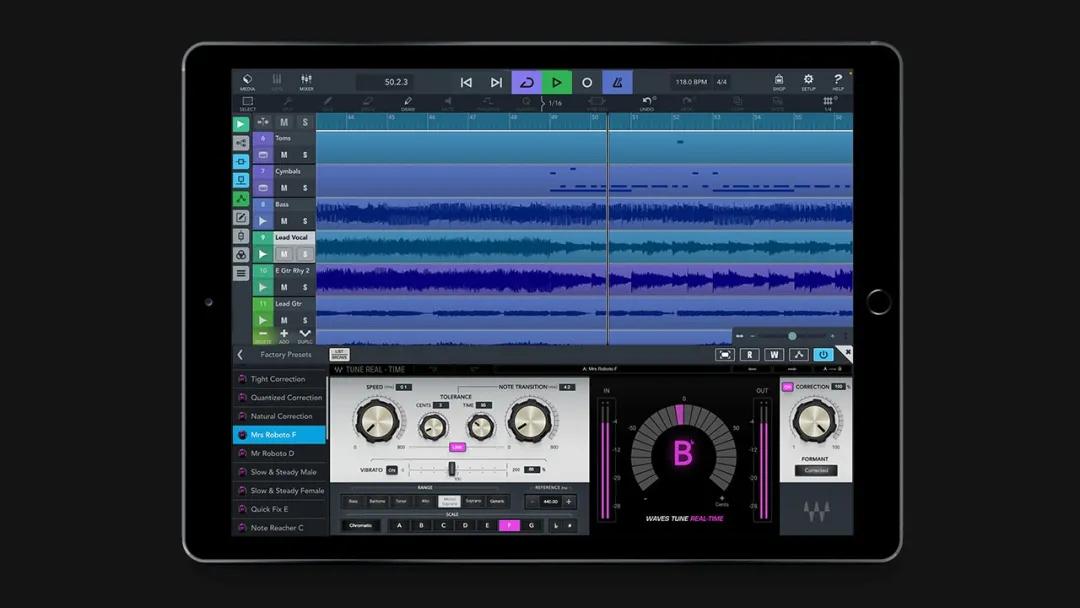The width and height of the screenshot is (1080, 608).
Task: Select the Natural Correction preset
Action: coord(280,416)
